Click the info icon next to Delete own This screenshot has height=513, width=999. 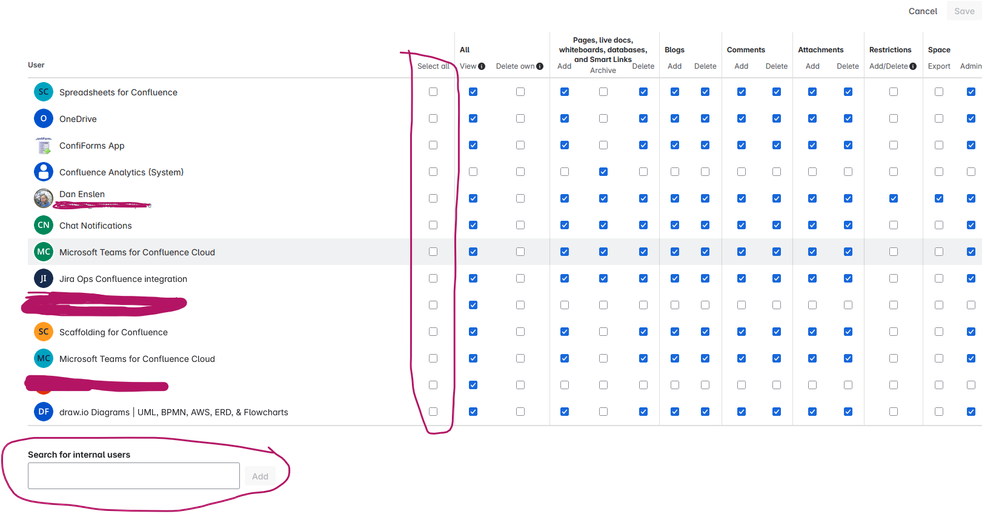[540, 66]
